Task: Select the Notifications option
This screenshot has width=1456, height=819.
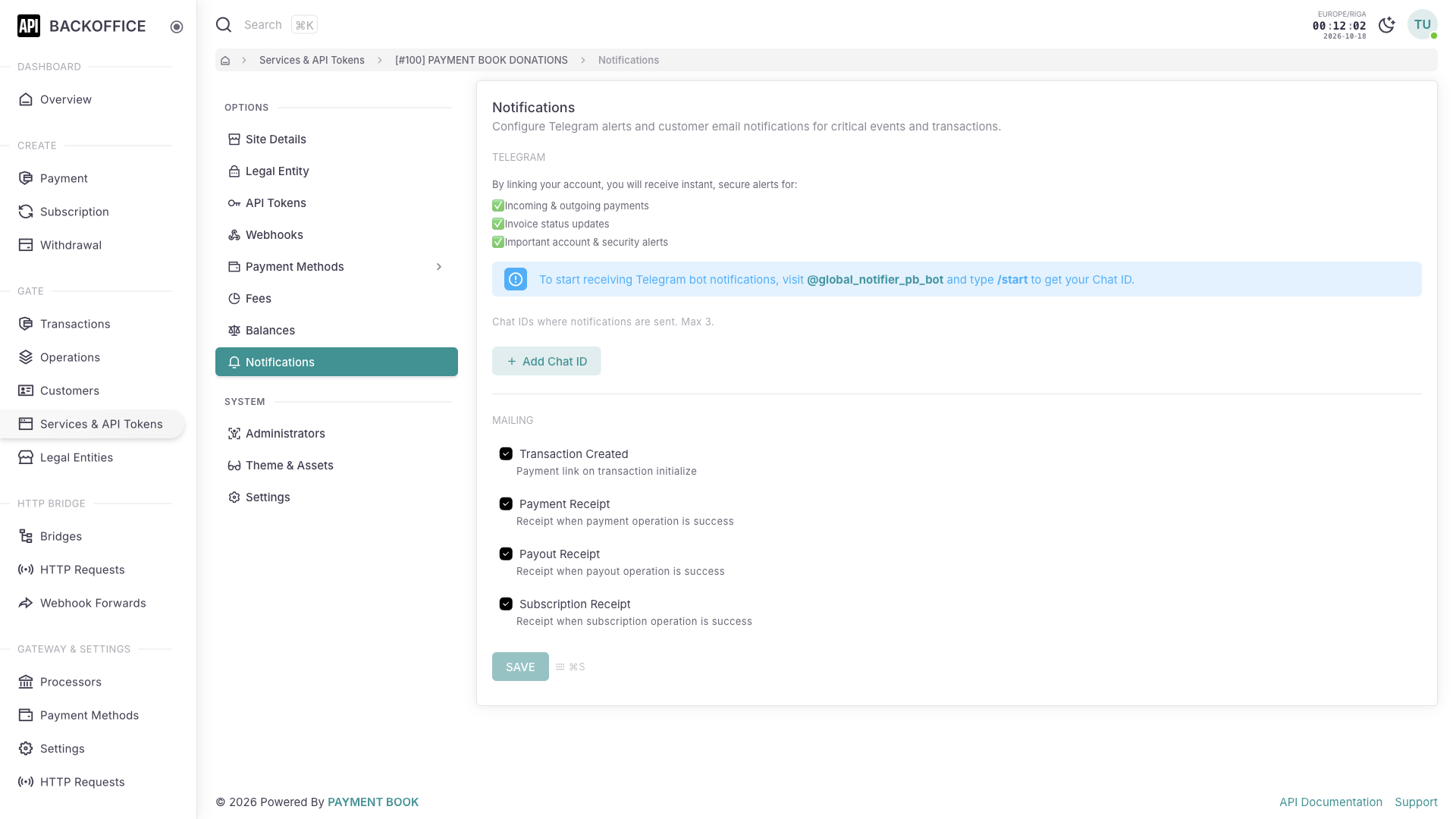Action: pyautogui.click(x=337, y=362)
